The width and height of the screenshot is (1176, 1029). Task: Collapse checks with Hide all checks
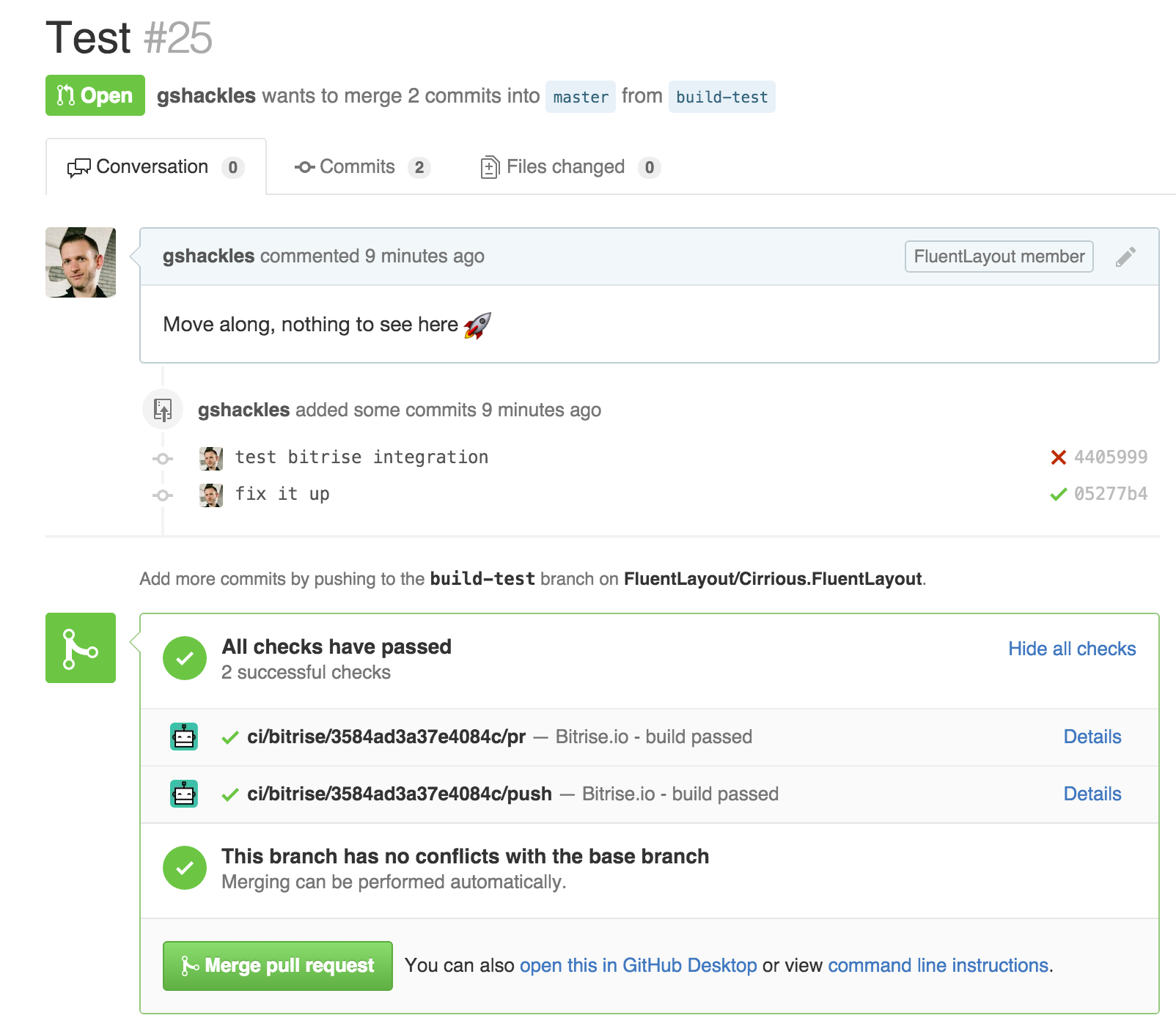pos(1072,649)
